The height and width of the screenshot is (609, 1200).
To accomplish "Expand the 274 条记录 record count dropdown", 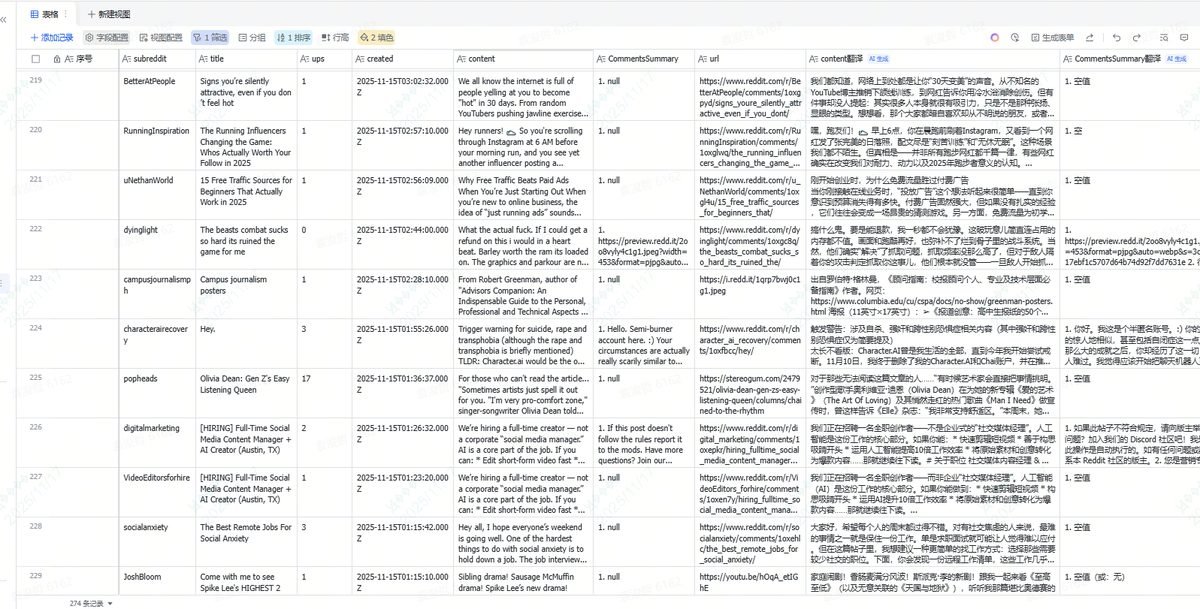I will click(x=91, y=603).
